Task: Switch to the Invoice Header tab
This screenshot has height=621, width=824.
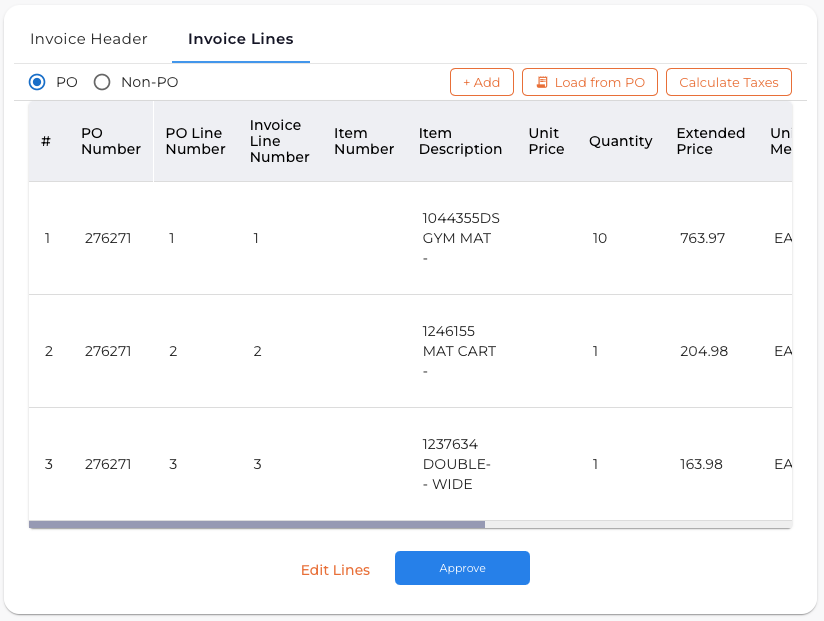Action: point(88,39)
